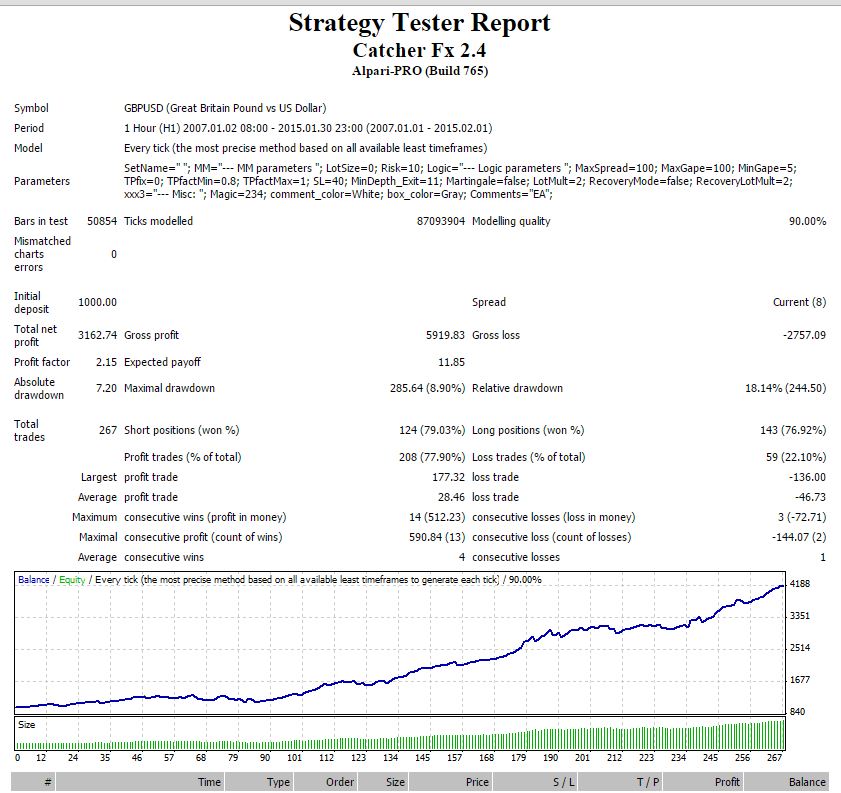
Task: Select total net profit 3162.74
Action: pyautogui.click(x=97, y=335)
